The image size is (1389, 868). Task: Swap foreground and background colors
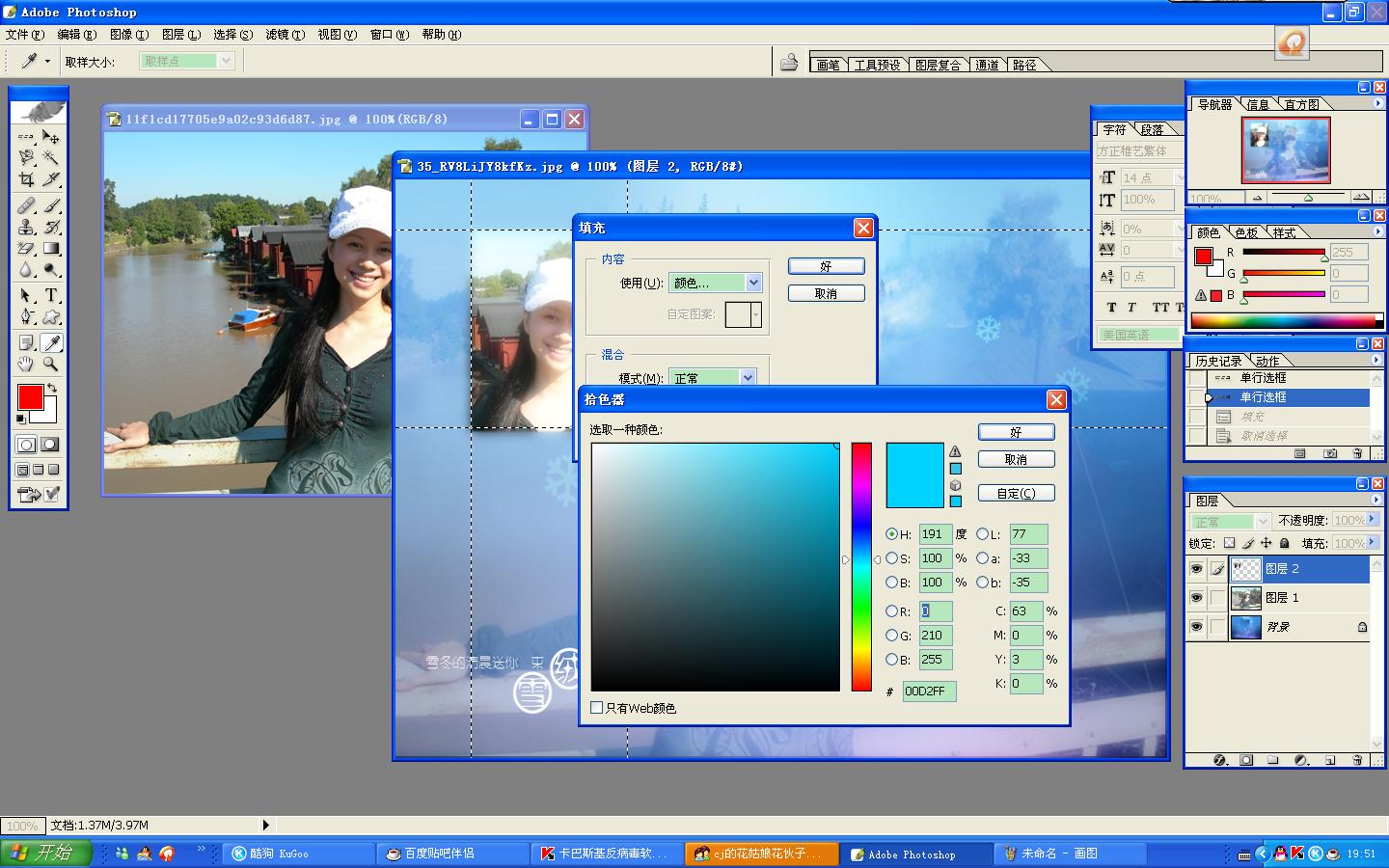(52, 388)
